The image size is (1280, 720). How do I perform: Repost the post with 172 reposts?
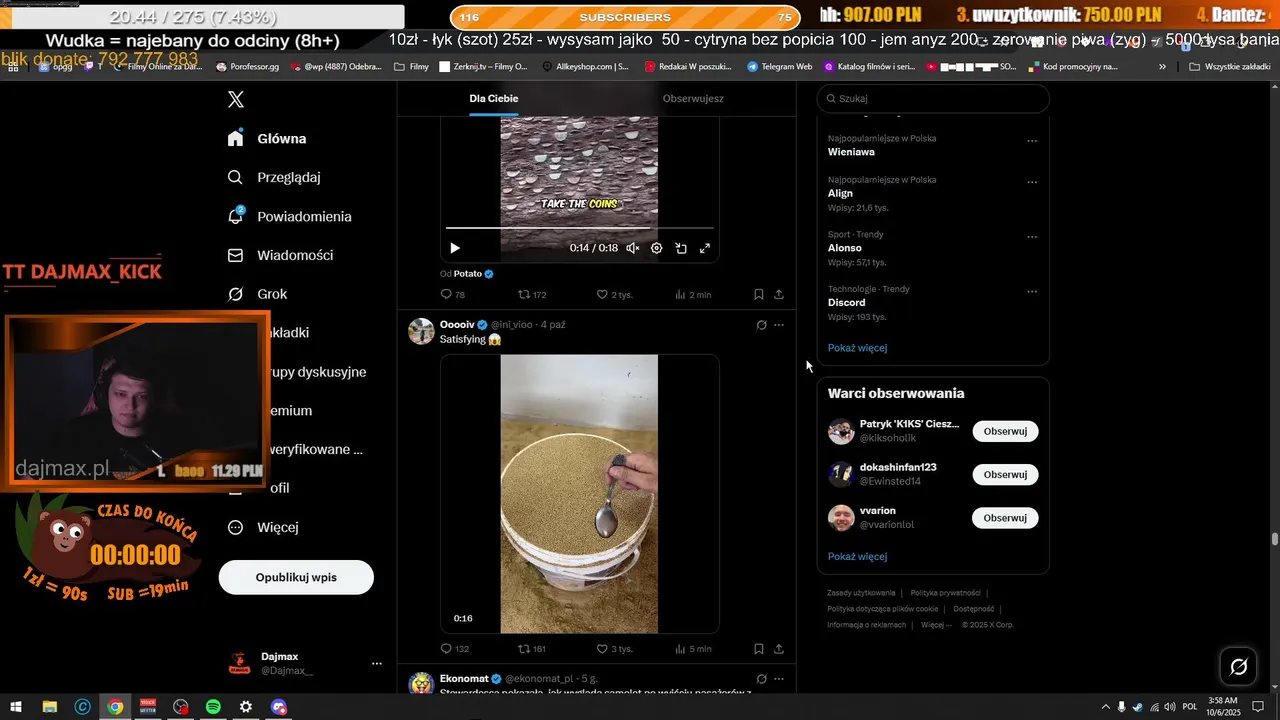tap(532, 295)
